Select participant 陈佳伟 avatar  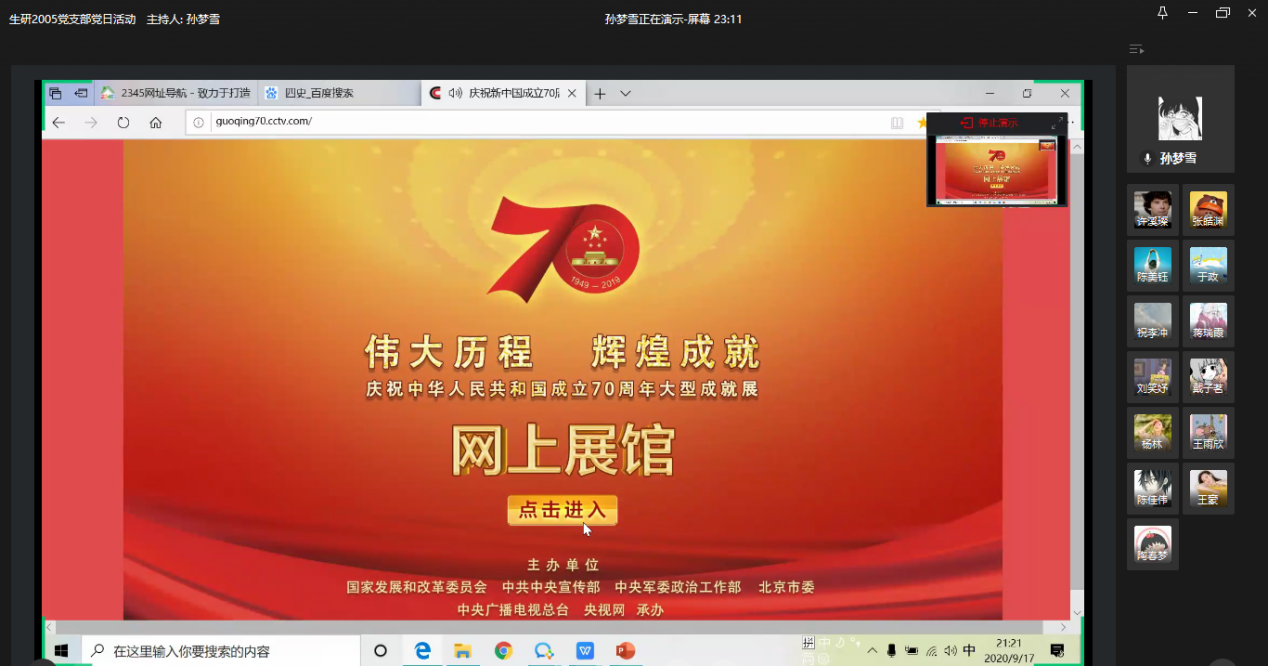point(1152,488)
